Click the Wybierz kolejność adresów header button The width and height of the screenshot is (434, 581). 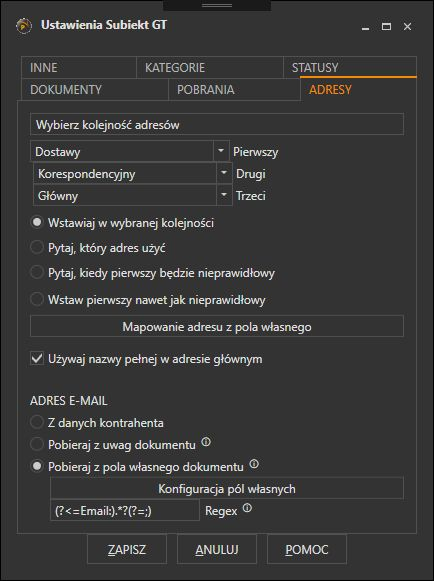point(217,124)
